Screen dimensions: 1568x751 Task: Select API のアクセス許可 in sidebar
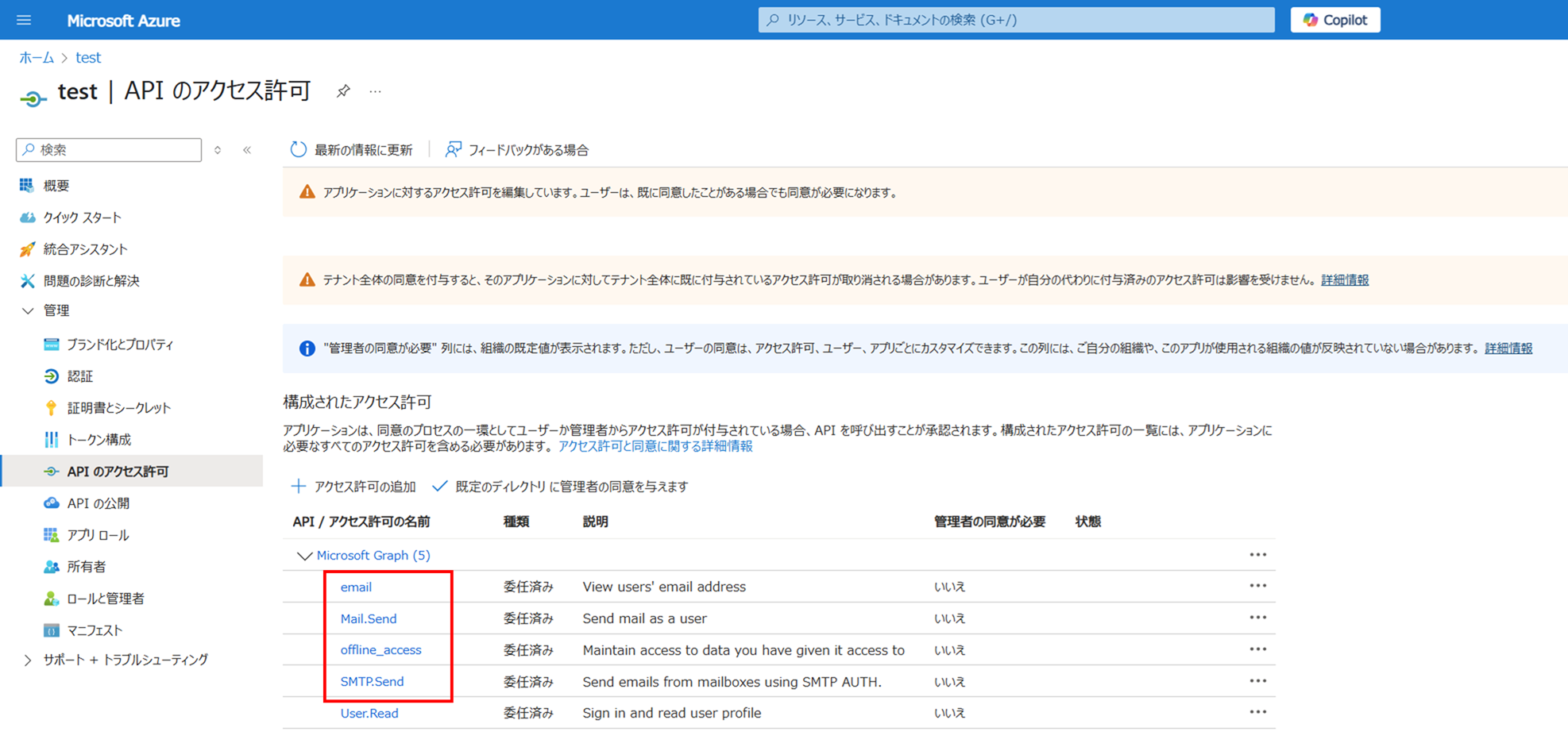coord(132,471)
